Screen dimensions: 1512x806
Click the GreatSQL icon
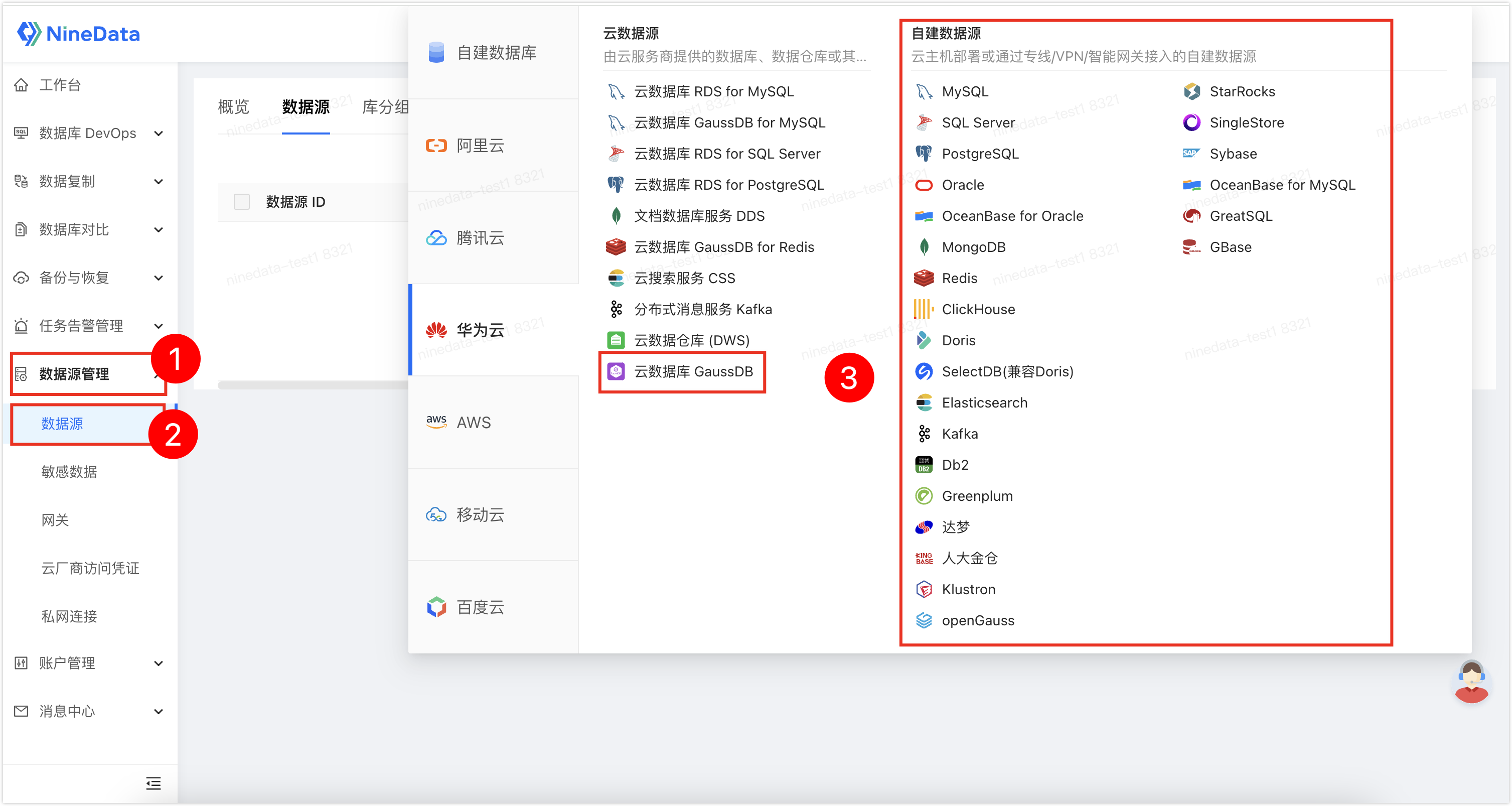1191,216
